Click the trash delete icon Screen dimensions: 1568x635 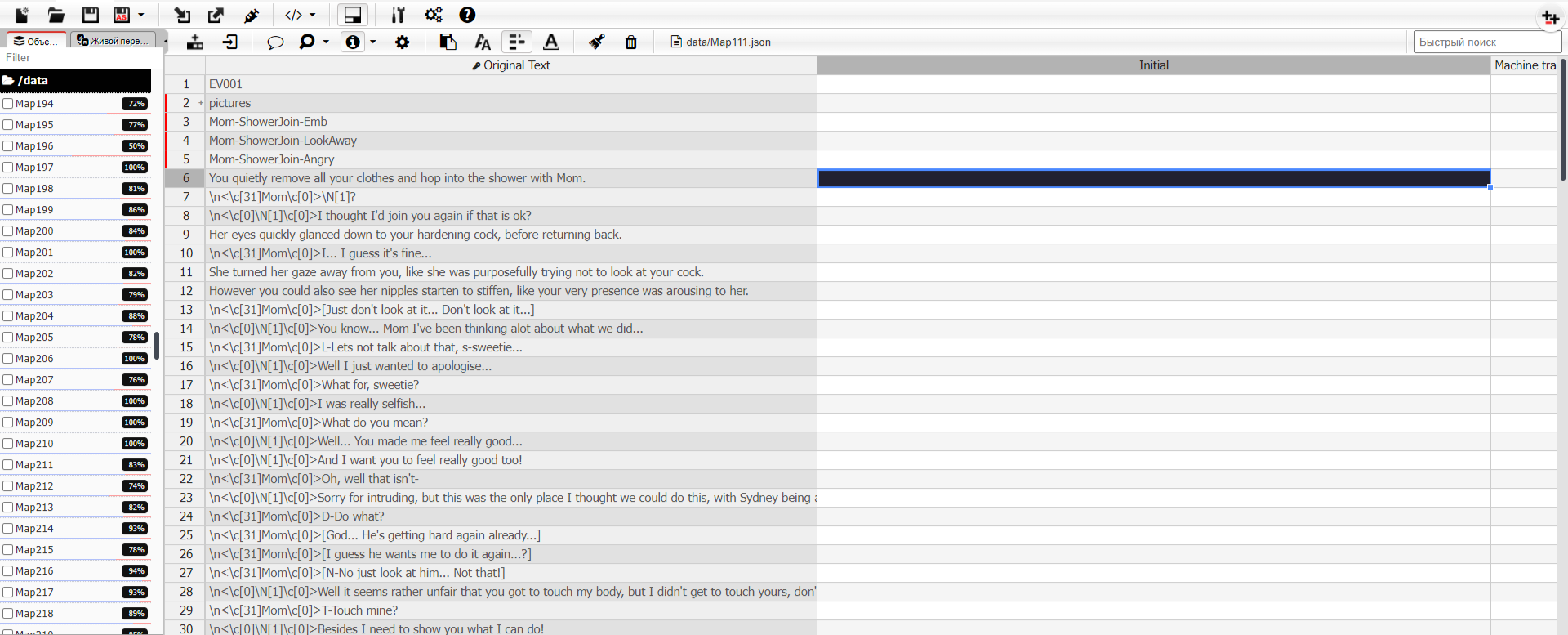pos(630,42)
